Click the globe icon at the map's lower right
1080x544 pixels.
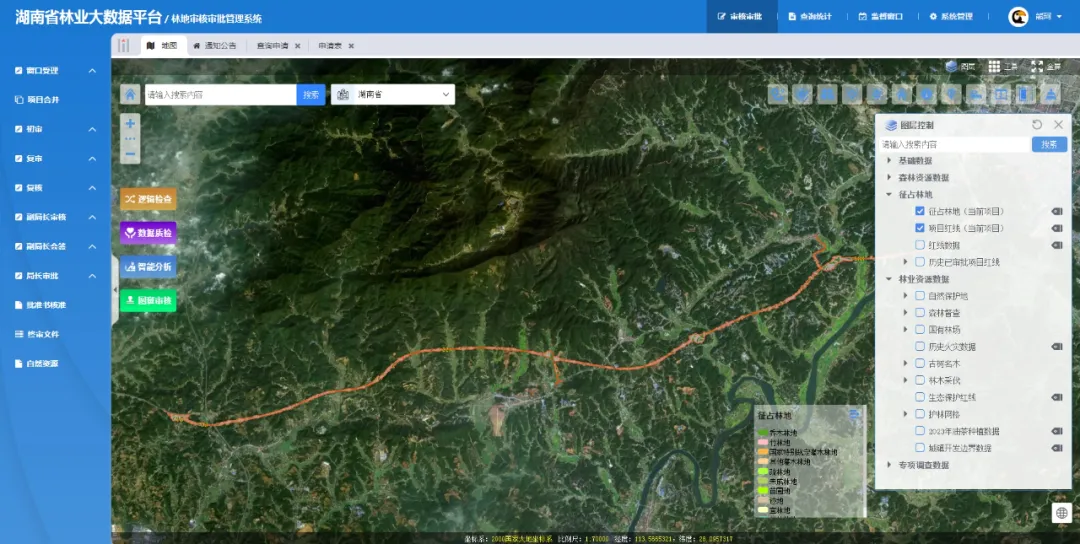pyautogui.click(x=1061, y=513)
